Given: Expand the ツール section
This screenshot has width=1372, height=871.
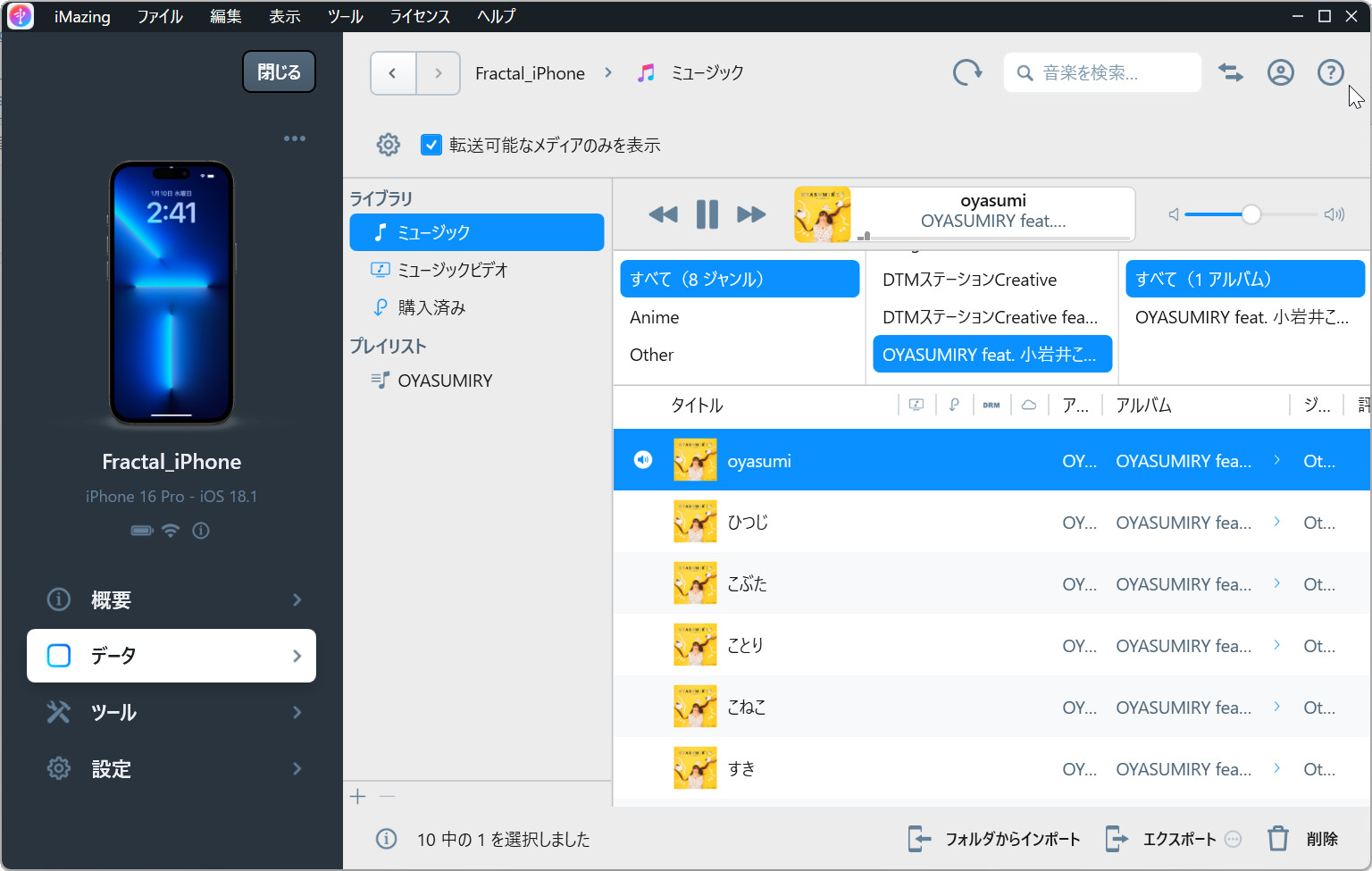Looking at the screenshot, I should [171, 712].
